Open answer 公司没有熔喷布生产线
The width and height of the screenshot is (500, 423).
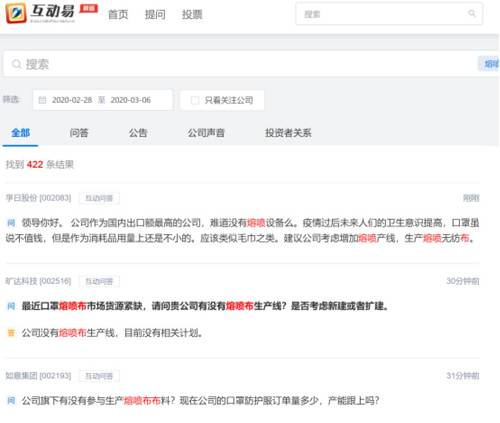point(112,333)
